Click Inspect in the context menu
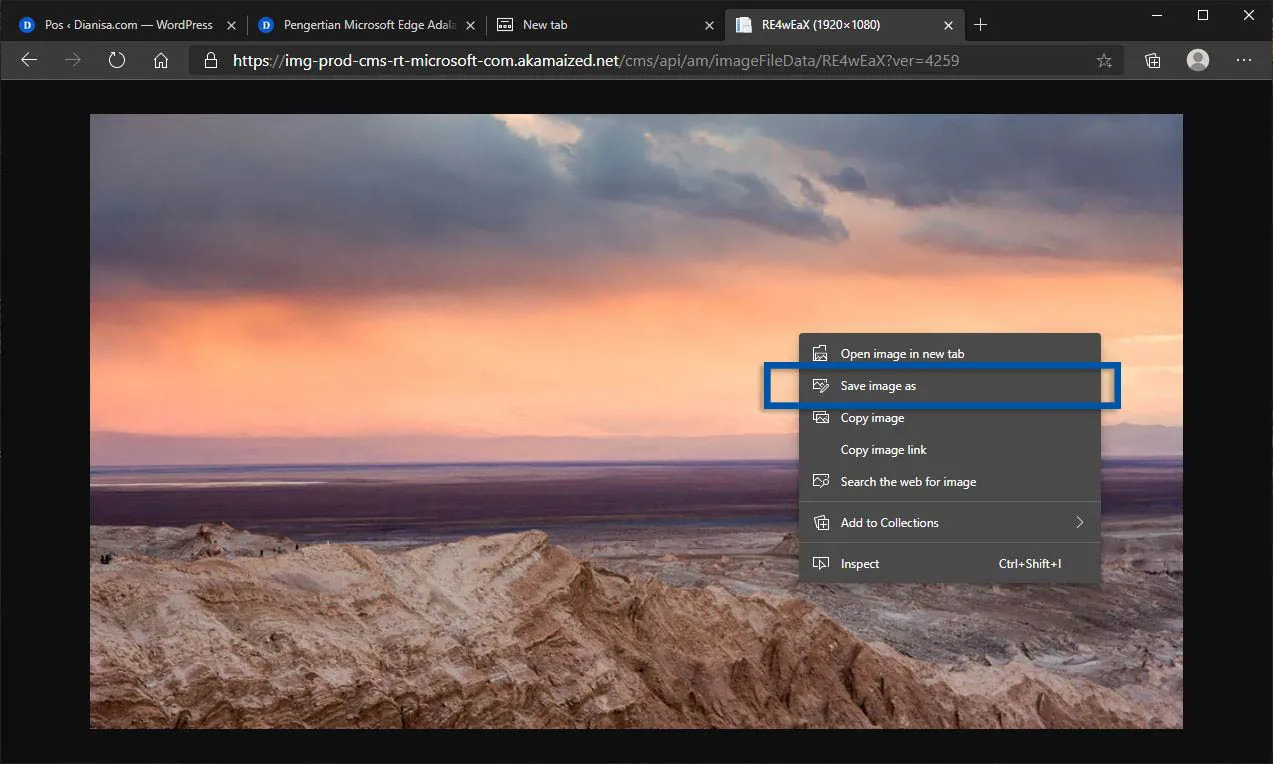 861,563
